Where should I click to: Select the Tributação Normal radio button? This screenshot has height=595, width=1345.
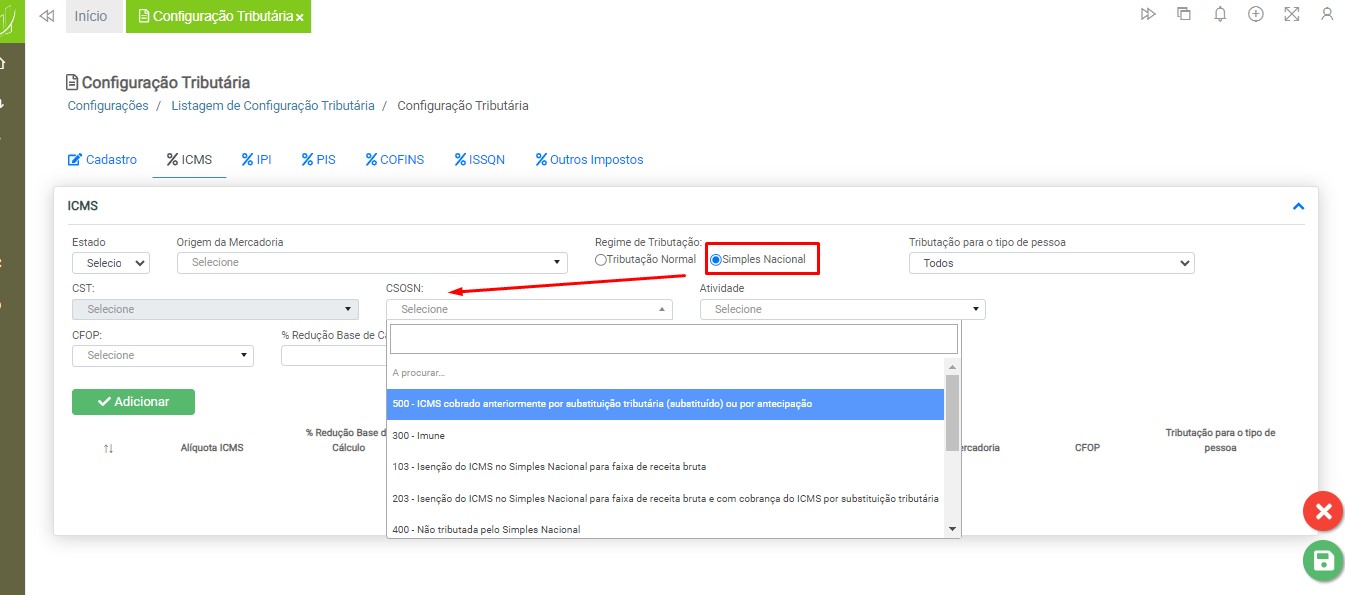(x=601, y=260)
